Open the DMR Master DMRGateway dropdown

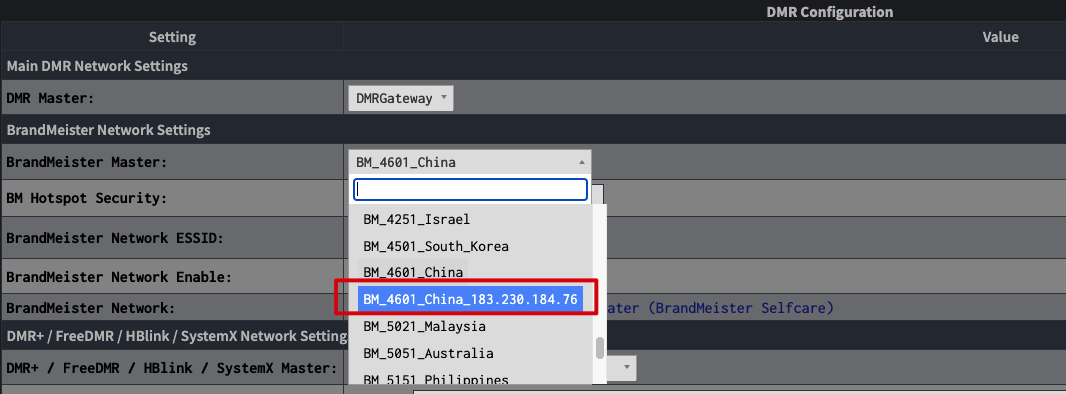click(x=400, y=98)
